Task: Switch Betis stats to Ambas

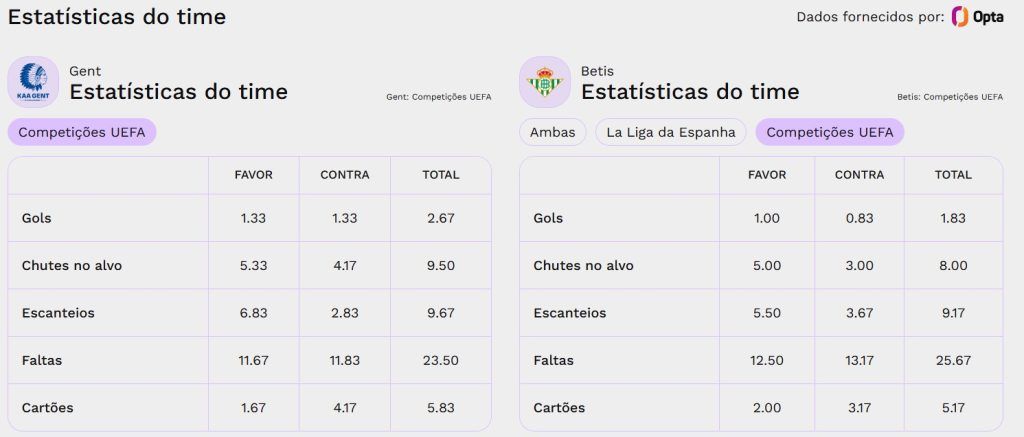Action: coord(552,132)
